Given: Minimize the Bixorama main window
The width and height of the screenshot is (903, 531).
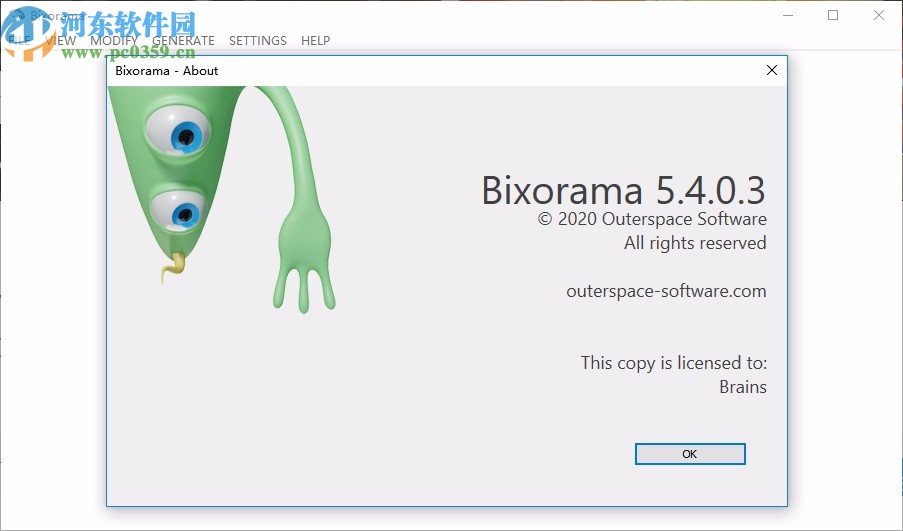Looking at the screenshot, I should coord(788,15).
